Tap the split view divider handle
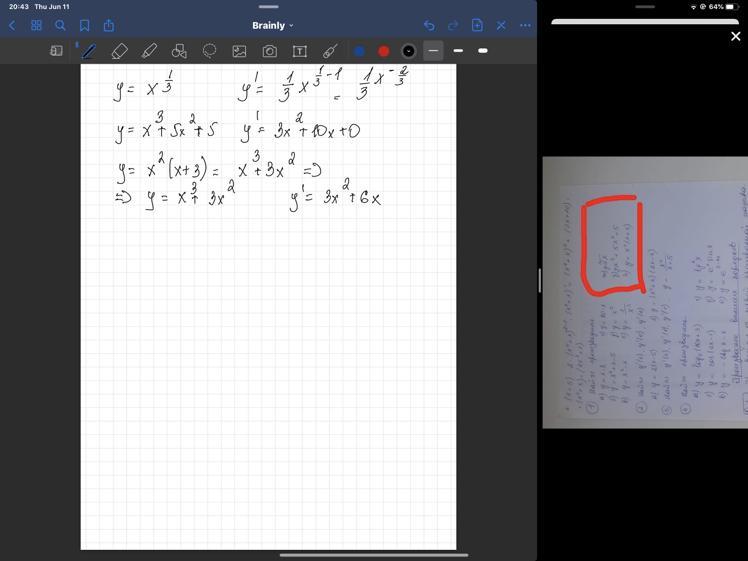The image size is (748, 561). [x=540, y=280]
